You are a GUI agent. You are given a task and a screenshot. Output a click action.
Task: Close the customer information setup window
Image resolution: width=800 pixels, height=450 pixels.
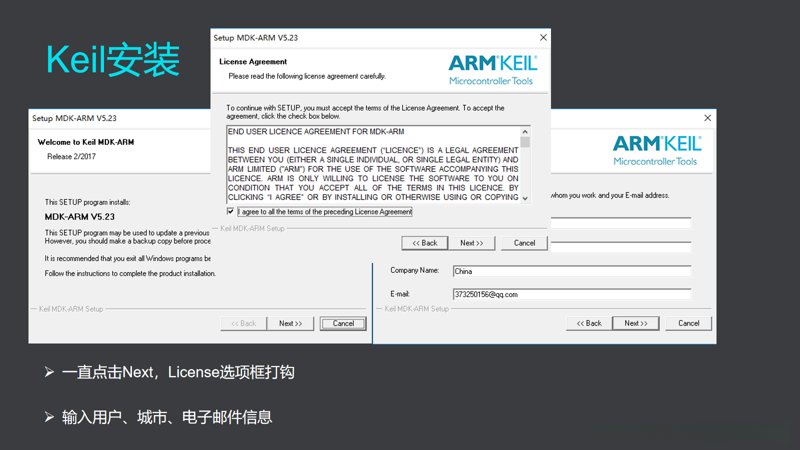point(707,118)
